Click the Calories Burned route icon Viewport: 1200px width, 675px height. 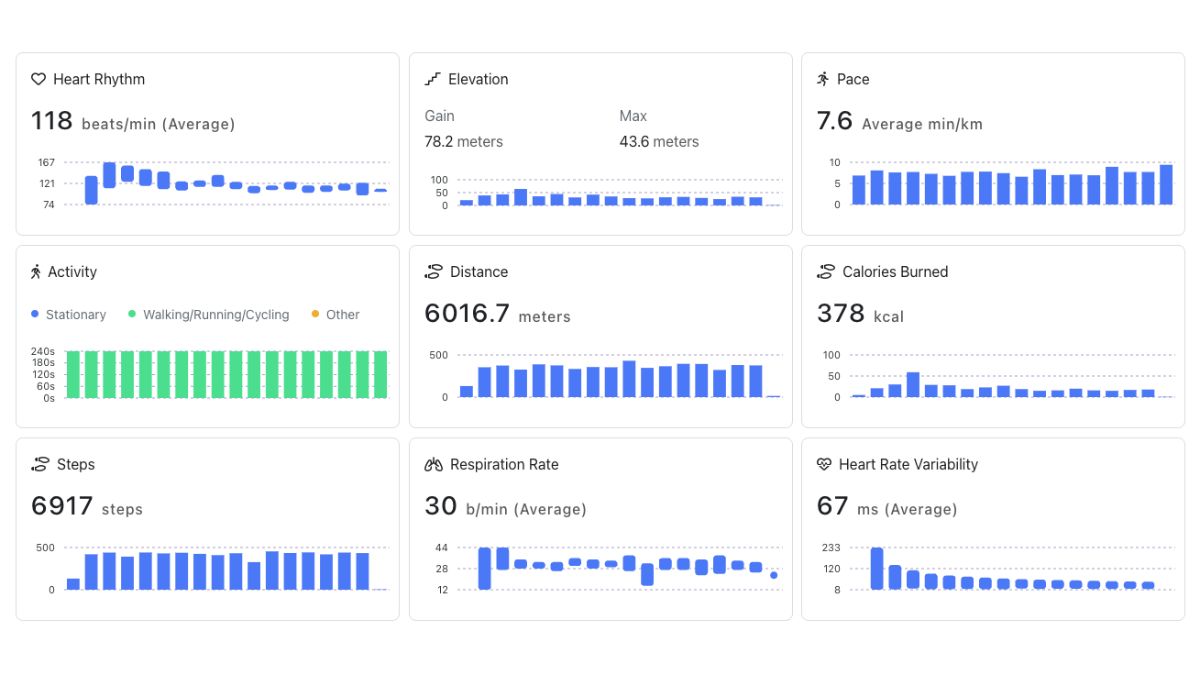824,271
